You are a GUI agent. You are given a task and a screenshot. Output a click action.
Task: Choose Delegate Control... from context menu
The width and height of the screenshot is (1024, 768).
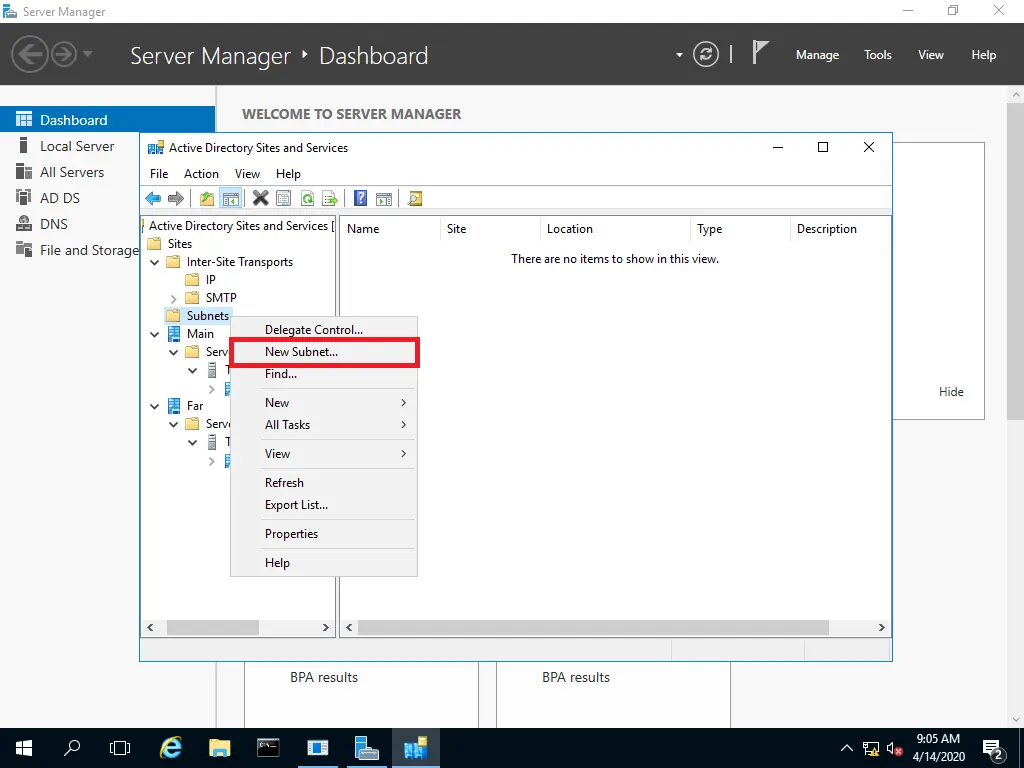(324, 329)
